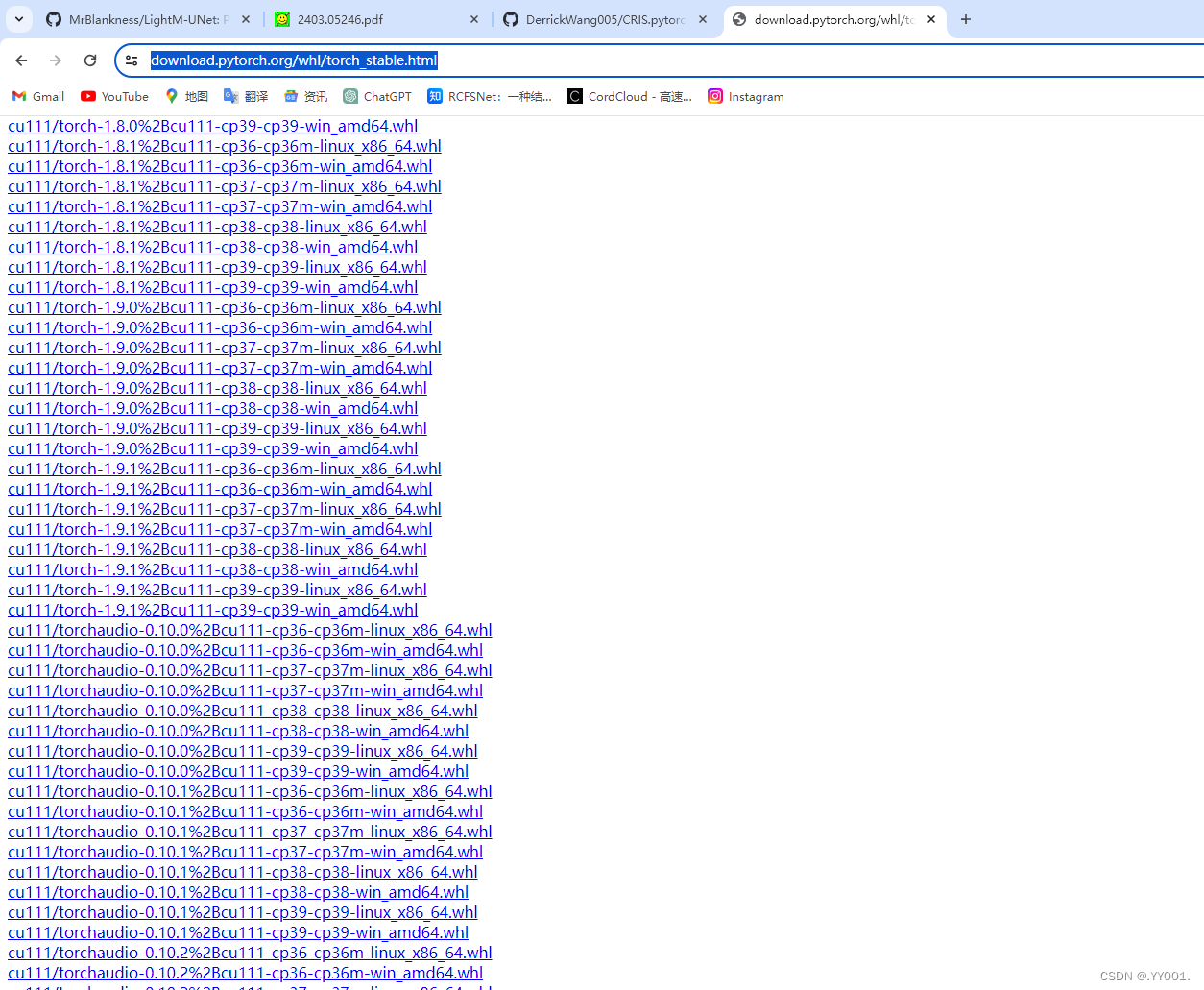Reload the current page
The width and height of the screenshot is (1204, 990).
[x=89, y=60]
